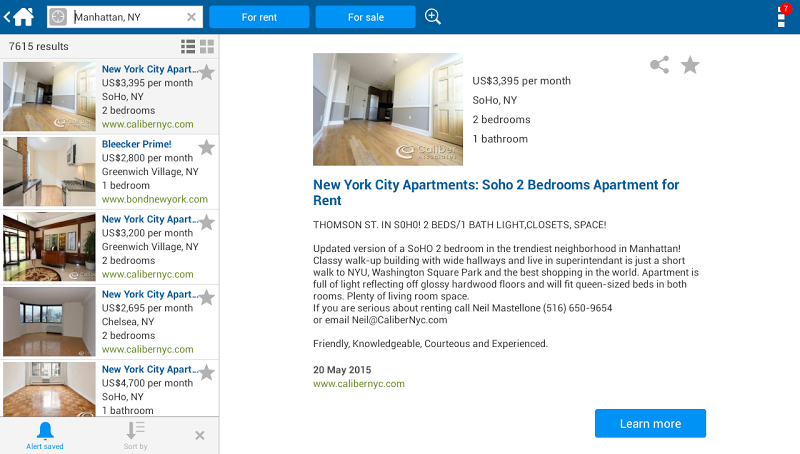Image resolution: width=800 pixels, height=454 pixels.
Task: Star the Bleecker Prime! listing
Action: (x=206, y=147)
